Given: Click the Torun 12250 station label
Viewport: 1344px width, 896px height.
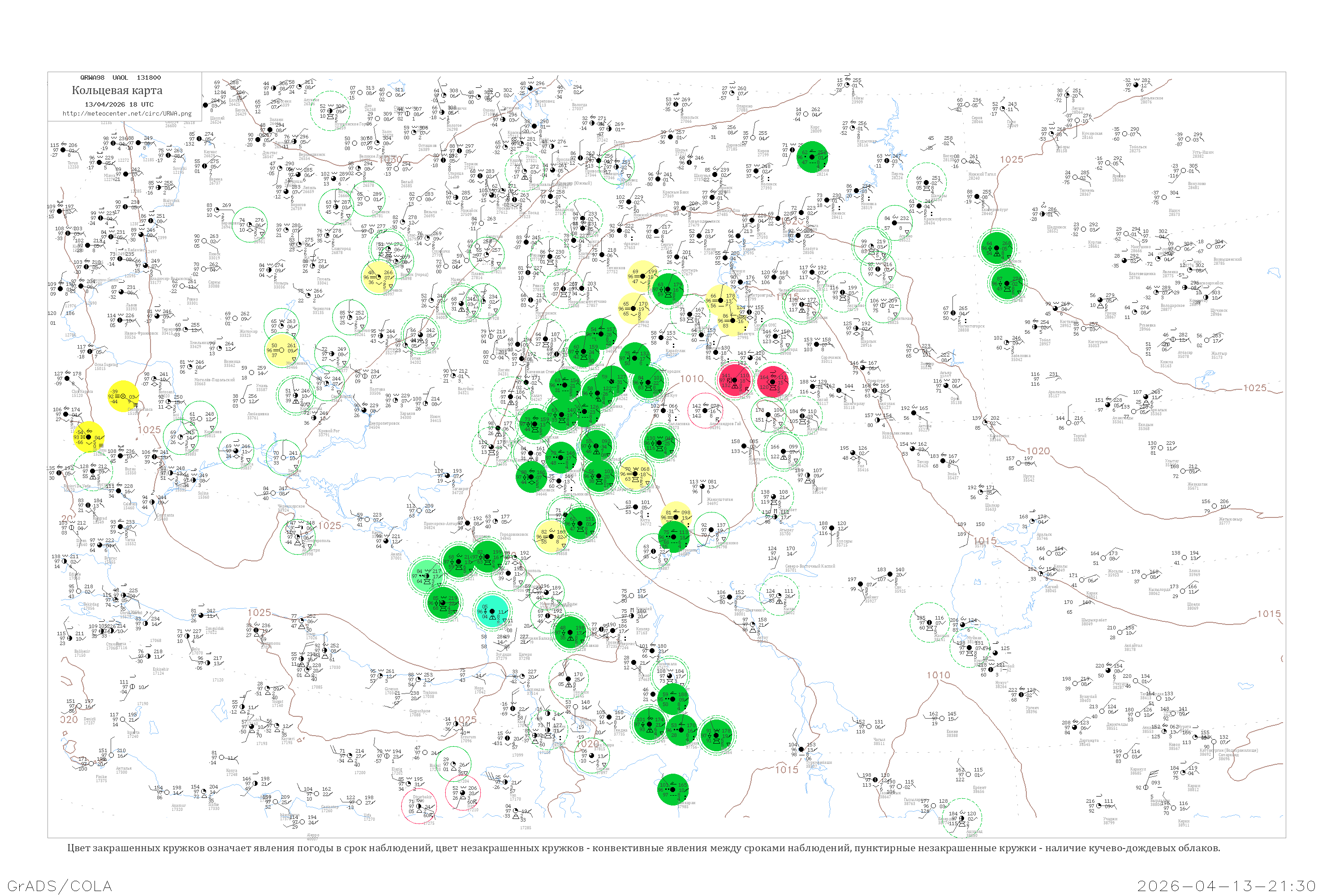Looking at the screenshot, I should click(x=73, y=165).
